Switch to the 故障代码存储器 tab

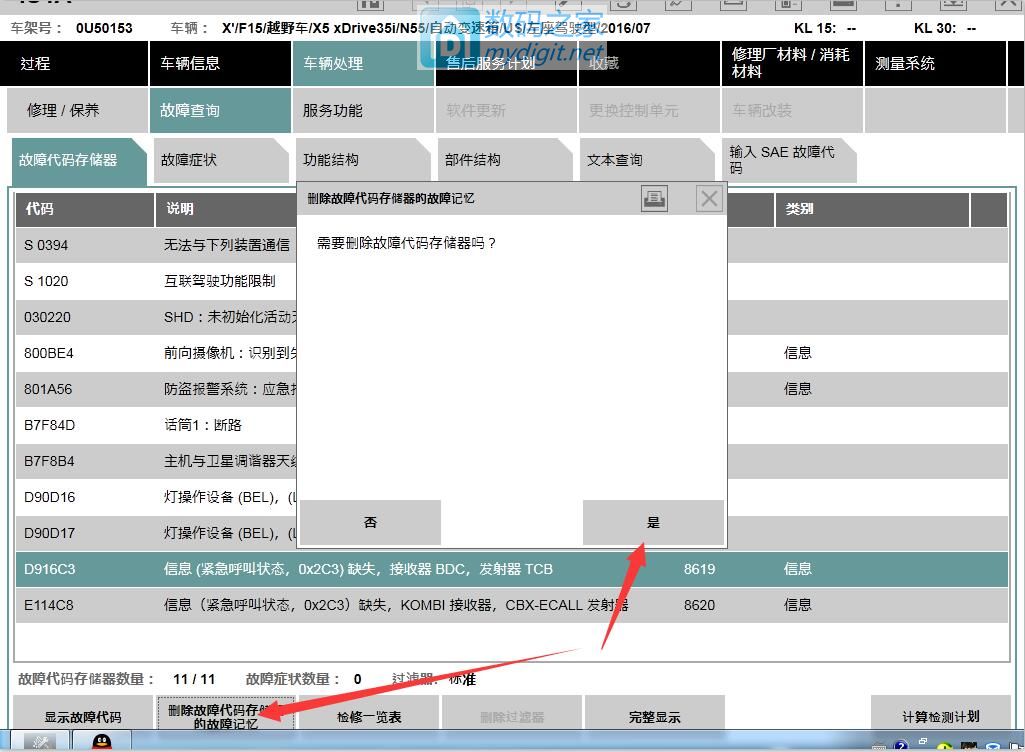pos(78,160)
